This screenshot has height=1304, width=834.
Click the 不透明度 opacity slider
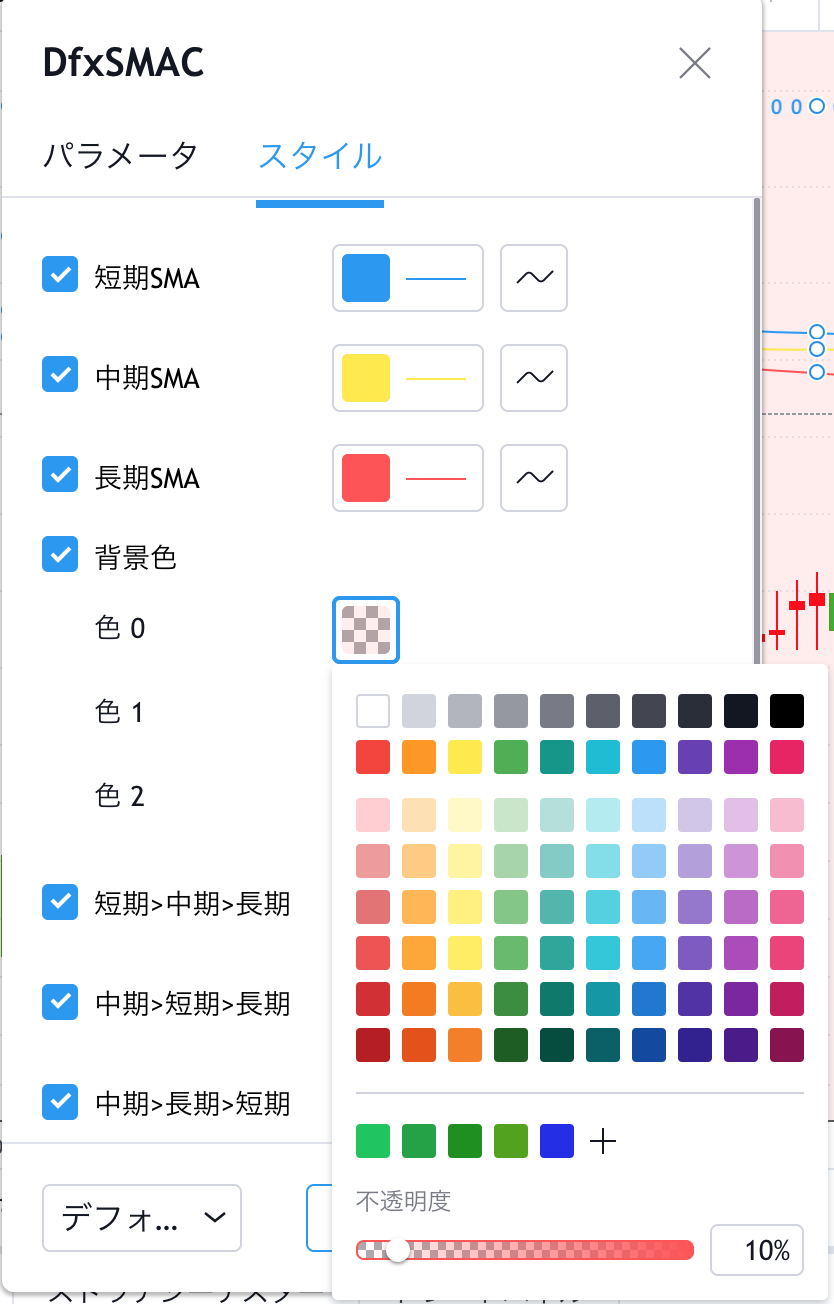525,1250
